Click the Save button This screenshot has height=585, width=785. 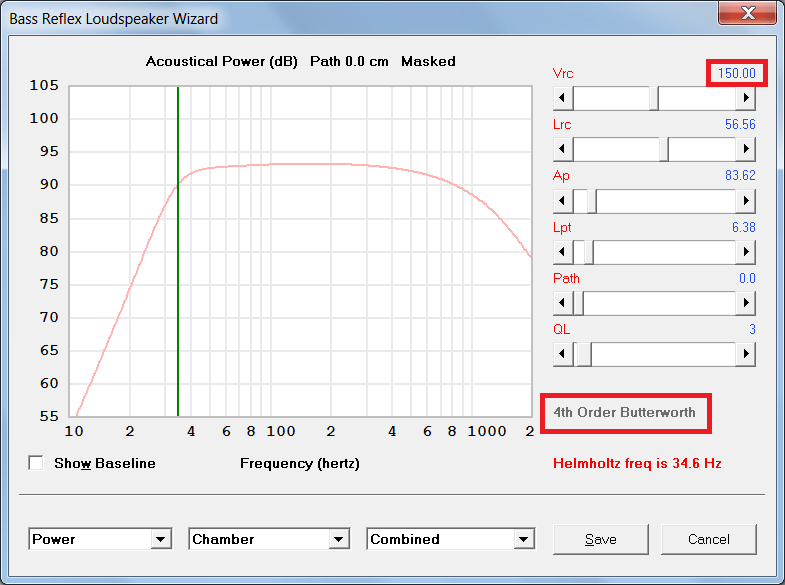601,539
